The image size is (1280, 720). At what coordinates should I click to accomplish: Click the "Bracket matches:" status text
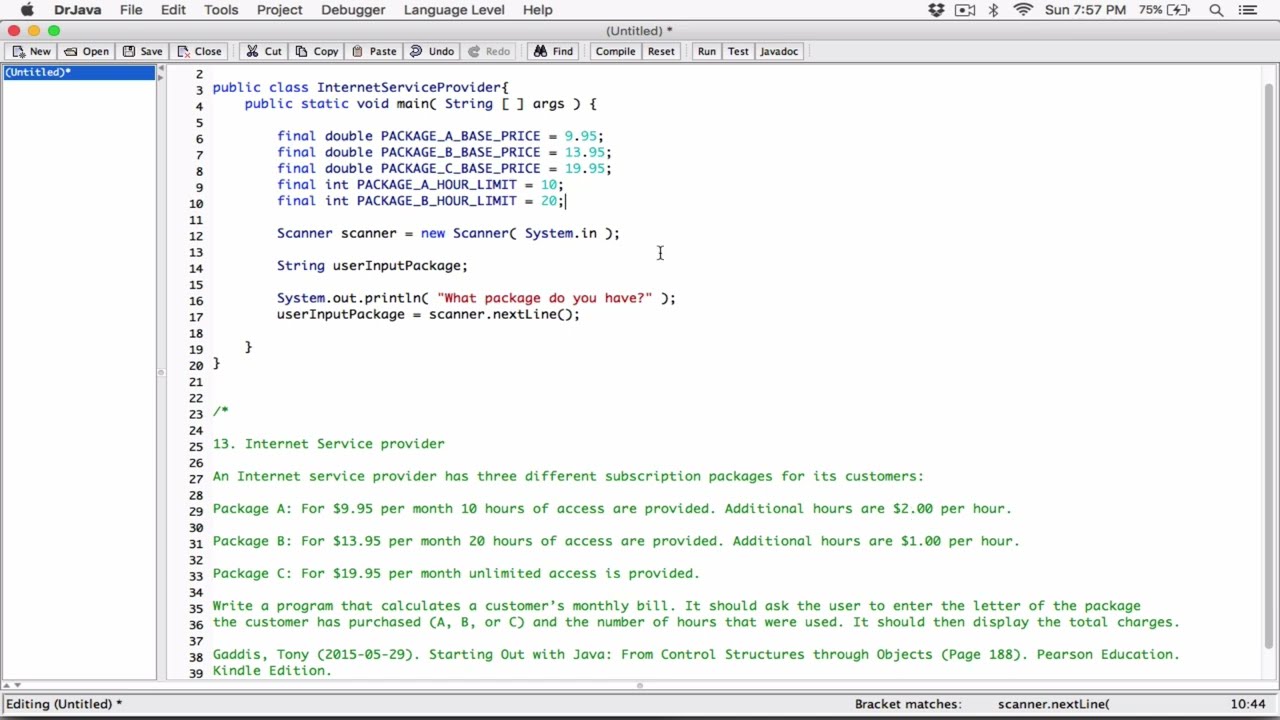(908, 704)
